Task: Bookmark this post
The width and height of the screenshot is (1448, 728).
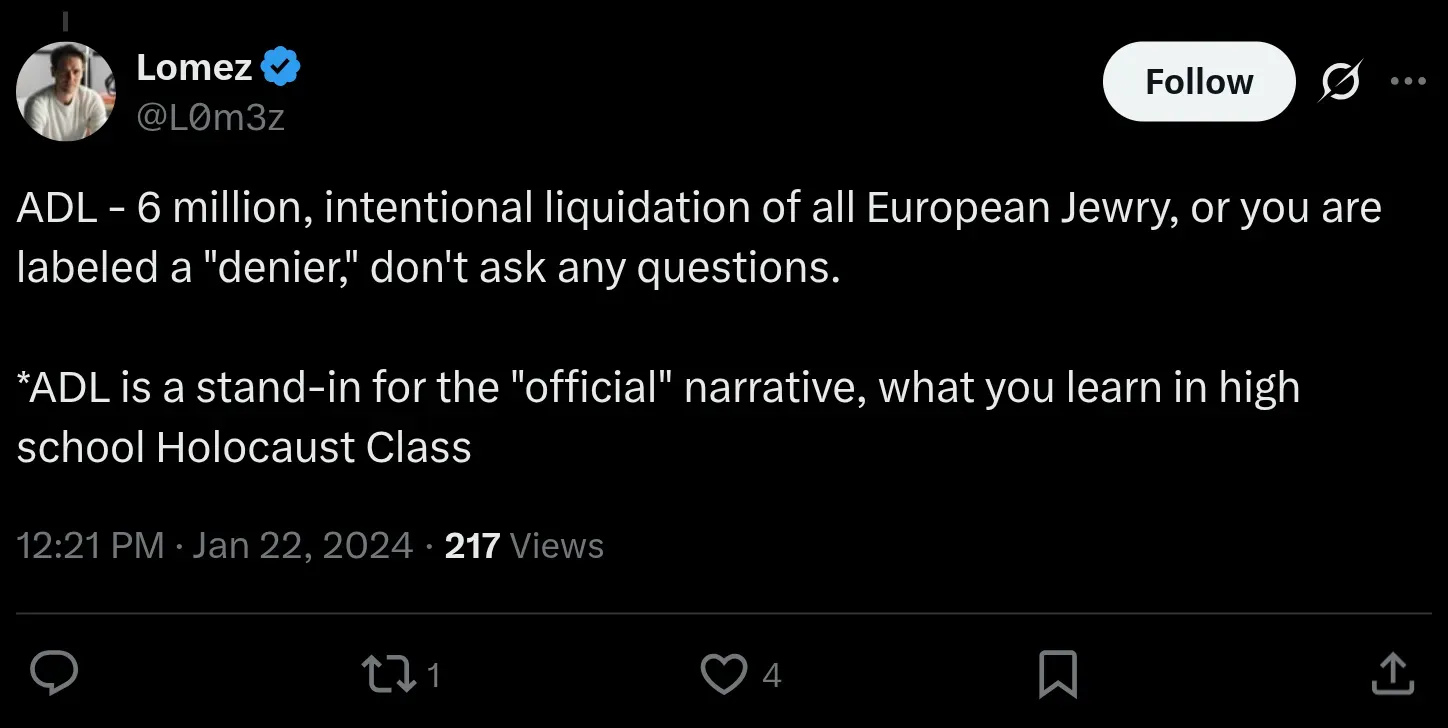Action: (x=1057, y=675)
